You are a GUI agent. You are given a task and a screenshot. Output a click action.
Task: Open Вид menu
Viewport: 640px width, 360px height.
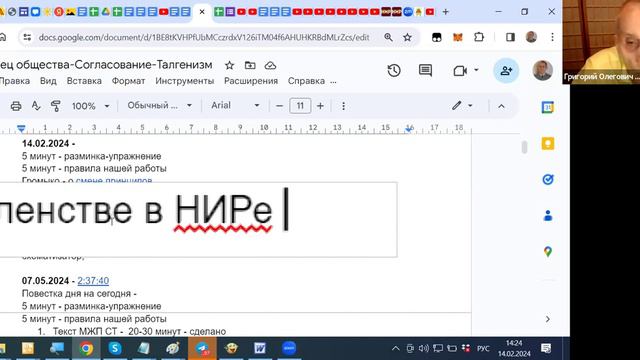point(48,81)
